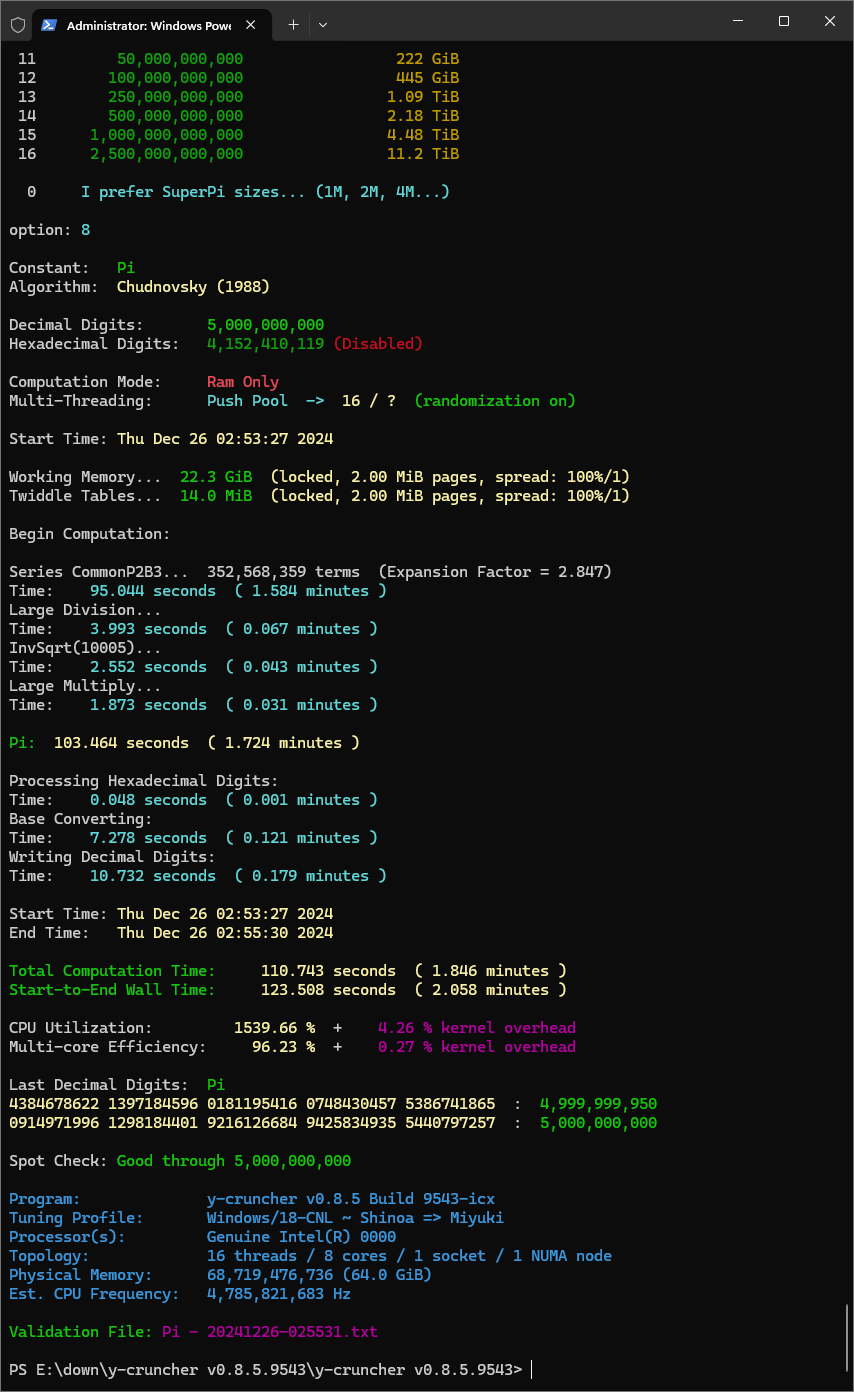Click topology '16 threads / 8 cores' line
854x1392 pixels.
point(409,1256)
